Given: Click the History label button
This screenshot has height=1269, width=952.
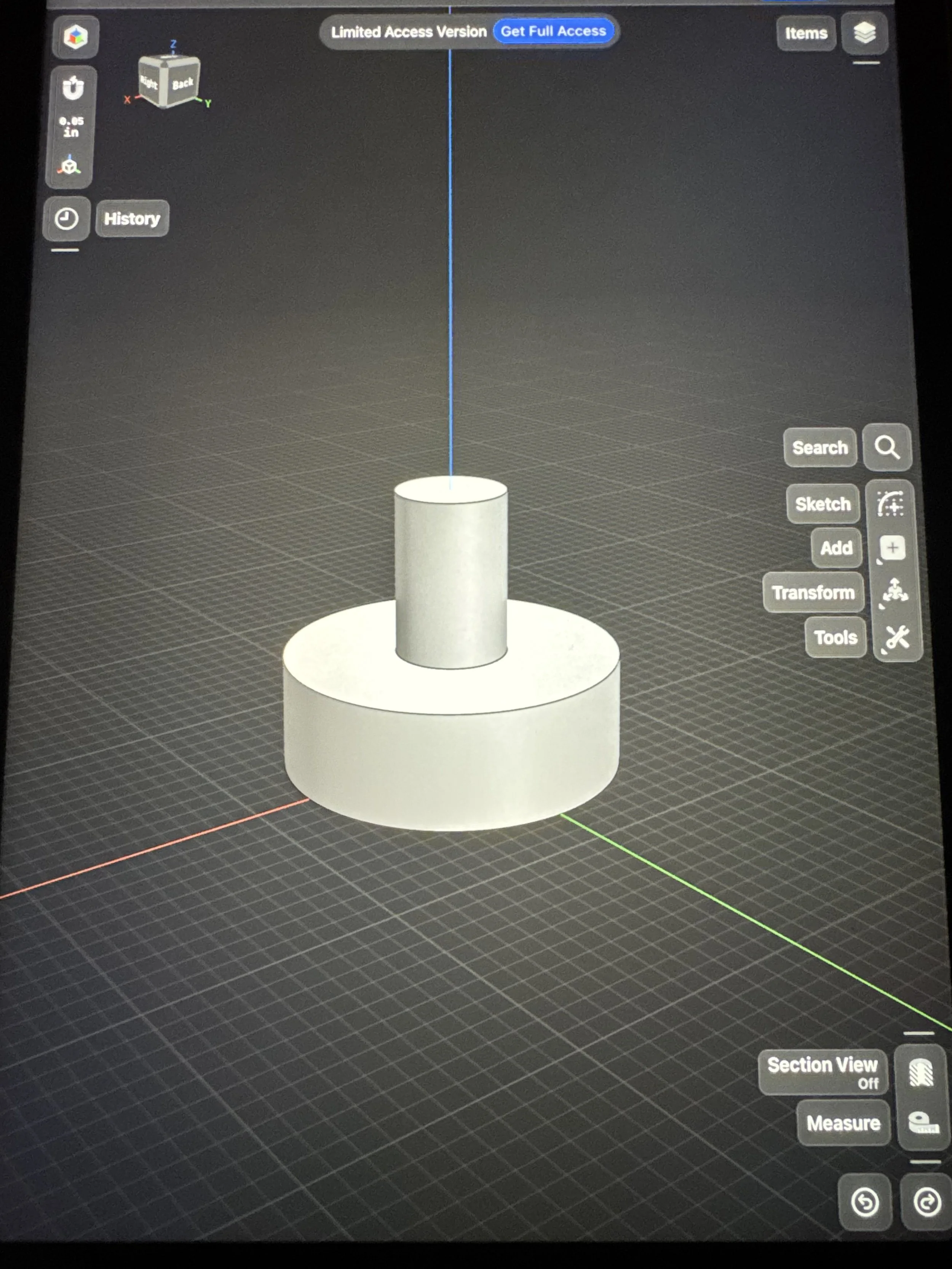Looking at the screenshot, I should pyautogui.click(x=132, y=219).
